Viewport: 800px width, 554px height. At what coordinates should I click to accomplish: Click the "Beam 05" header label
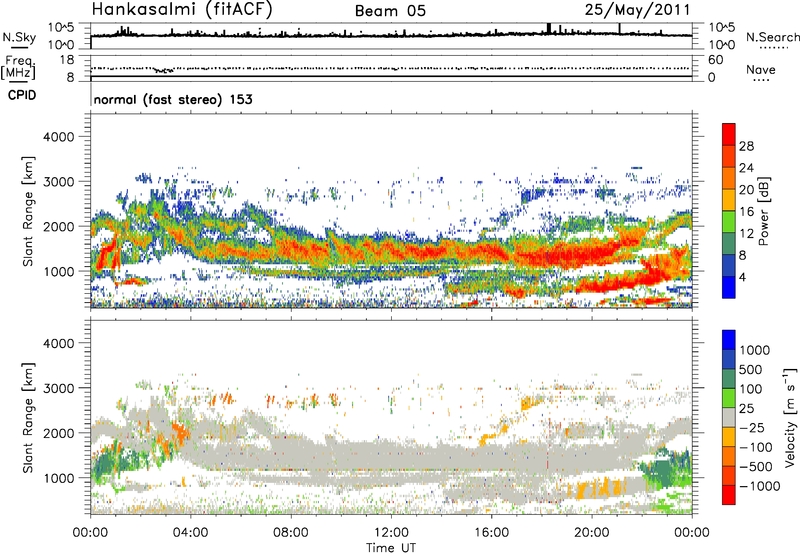(x=390, y=11)
